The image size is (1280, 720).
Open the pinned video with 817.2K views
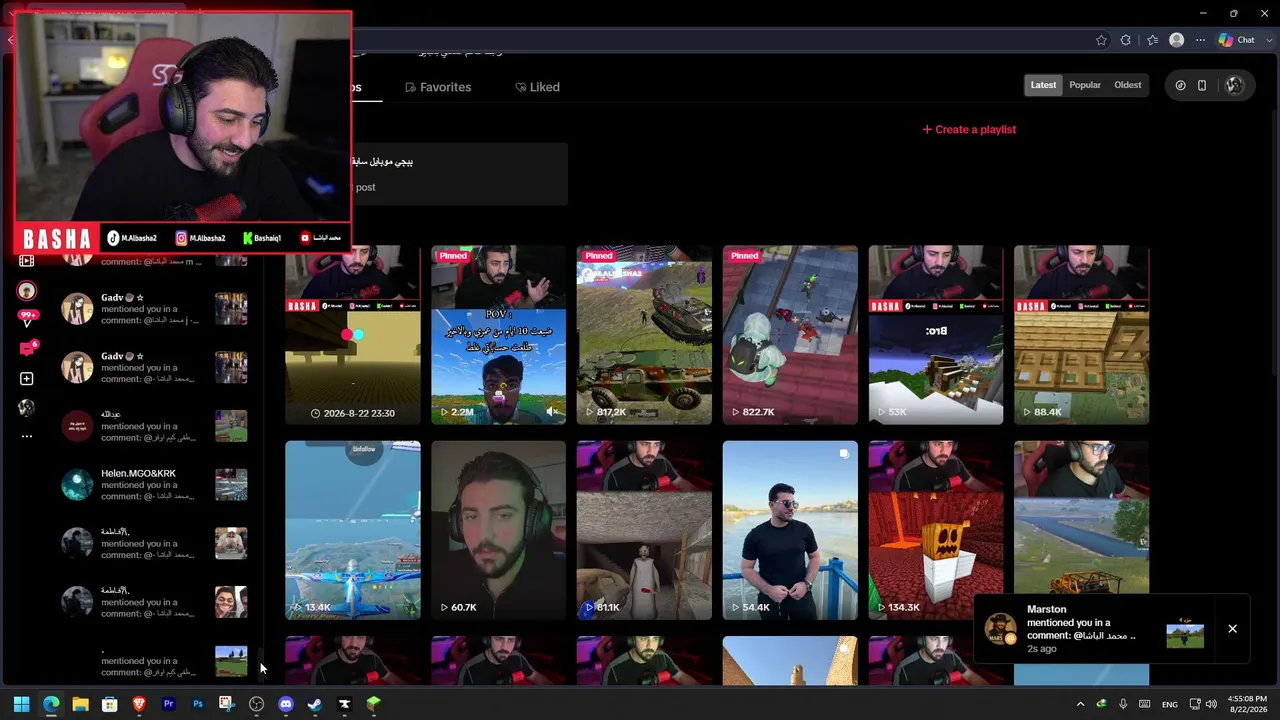click(644, 335)
